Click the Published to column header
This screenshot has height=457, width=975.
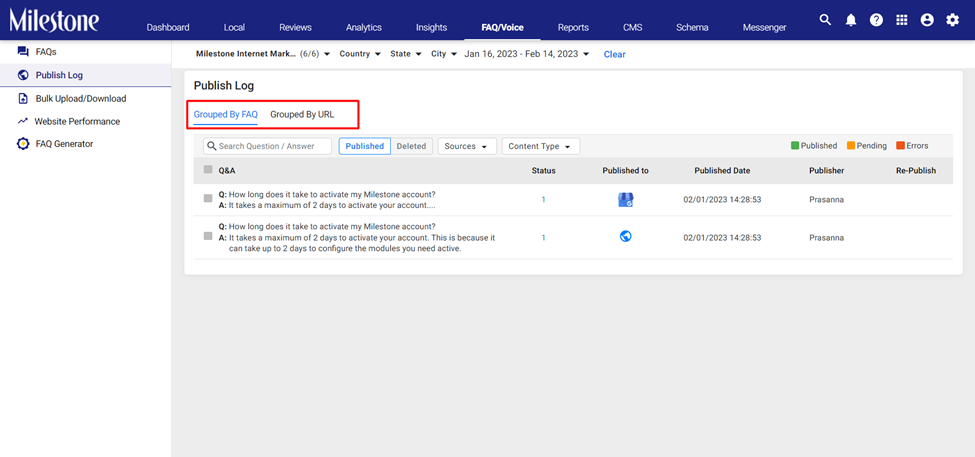click(x=626, y=170)
